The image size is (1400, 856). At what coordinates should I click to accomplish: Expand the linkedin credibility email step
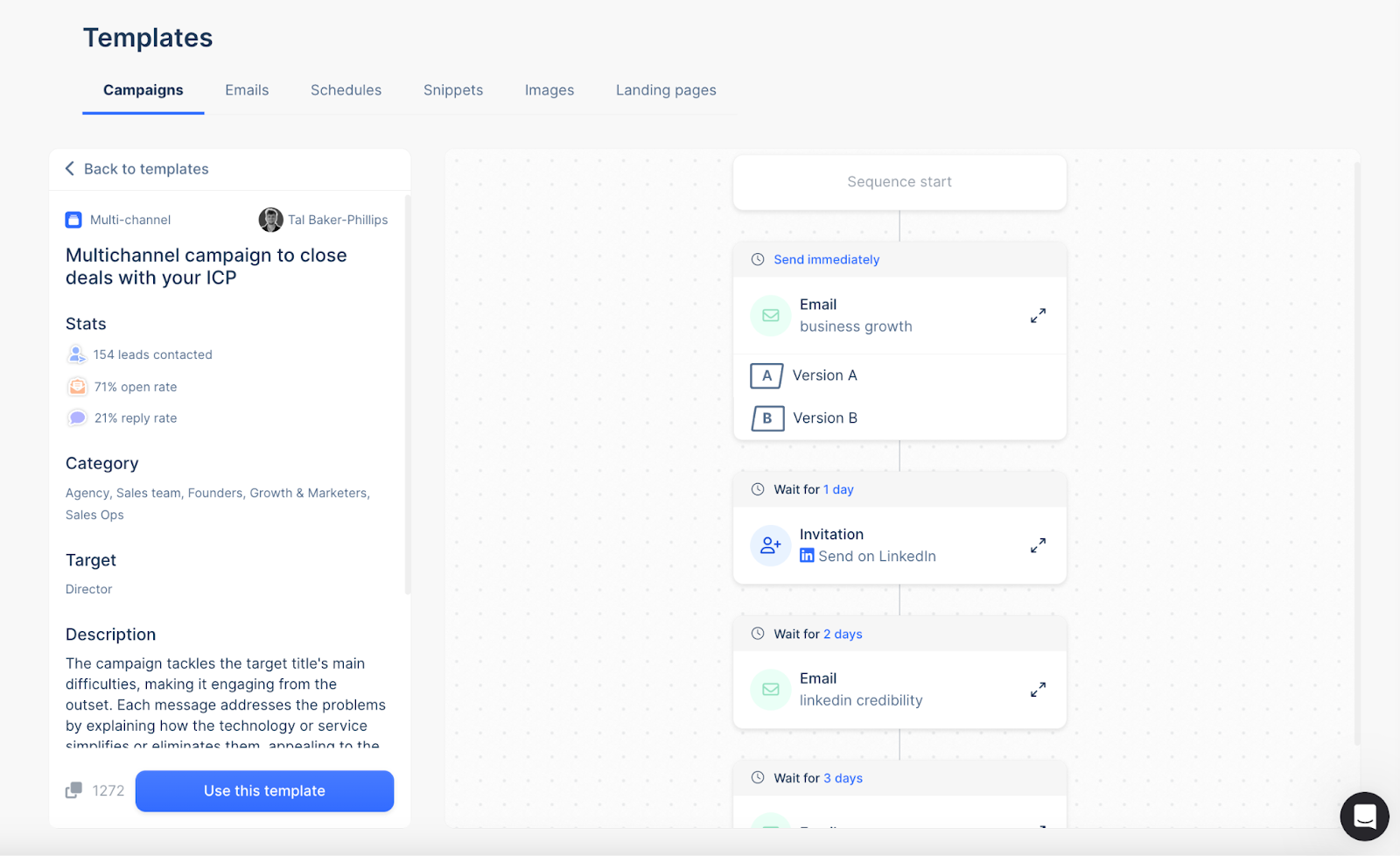pyautogui.click(x=1038, y=690)
